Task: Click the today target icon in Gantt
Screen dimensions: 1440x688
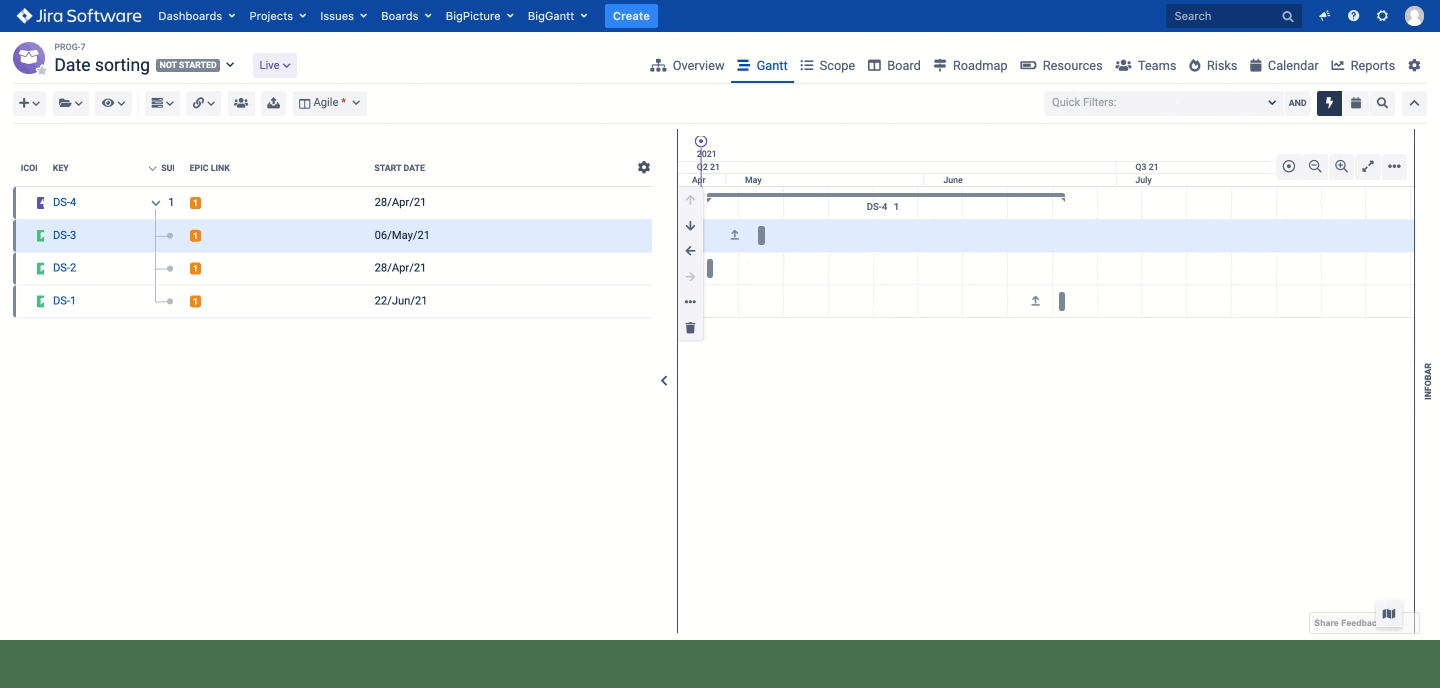Action: pos(1289,167)
